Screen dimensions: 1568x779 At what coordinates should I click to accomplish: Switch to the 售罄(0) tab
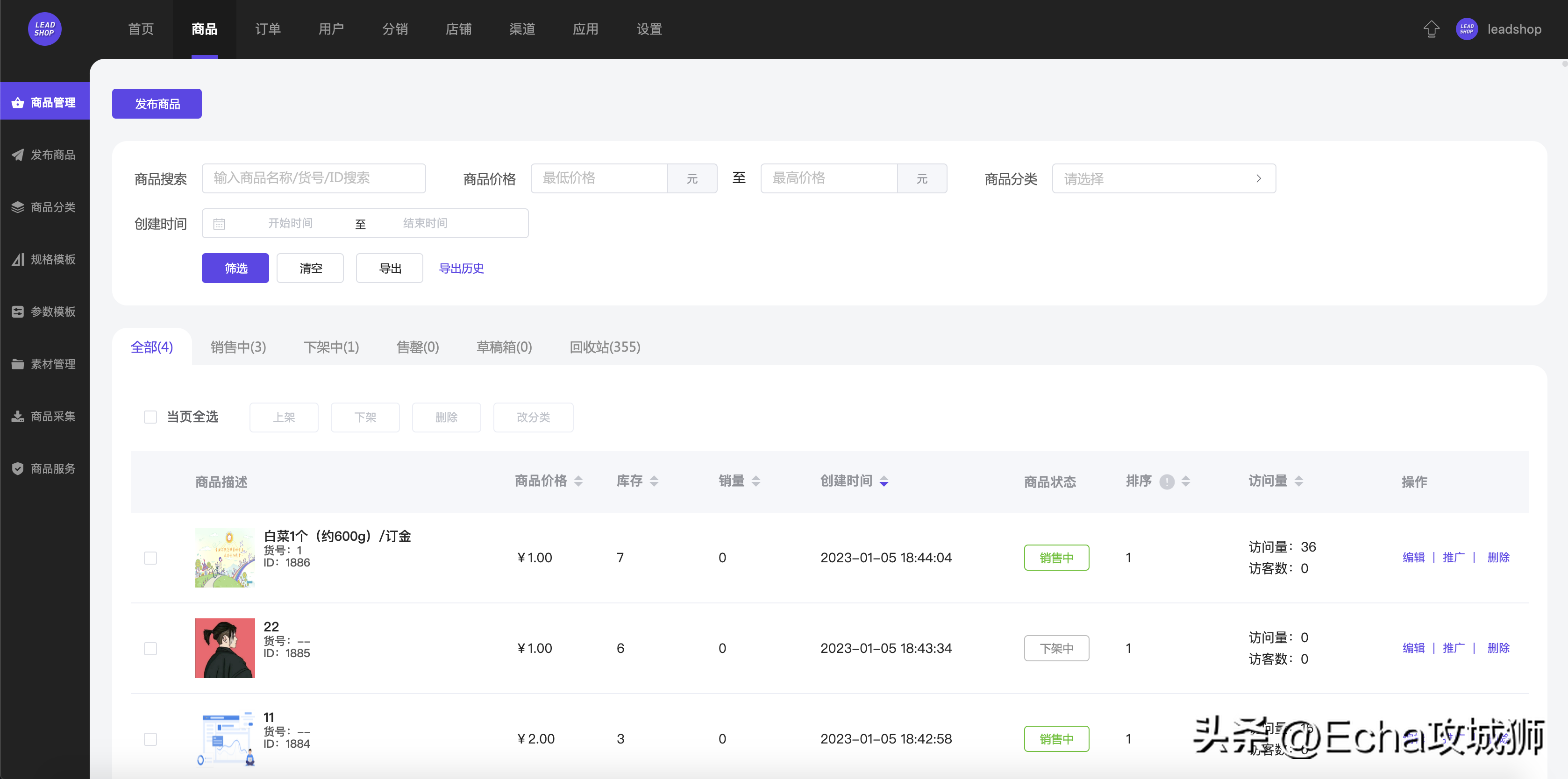tap(418, 347)
